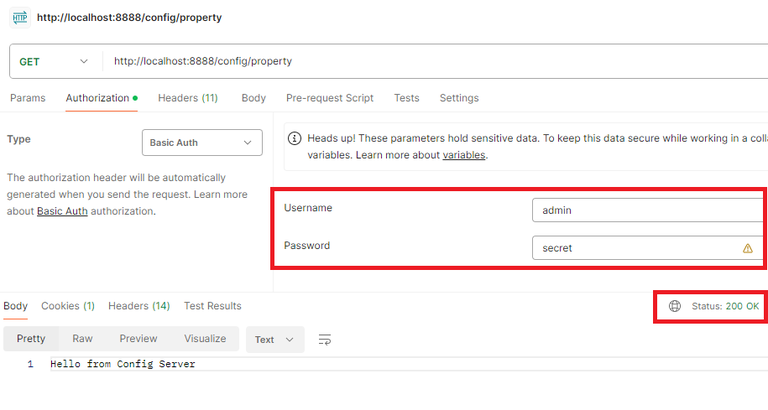This screenshot has height=410, width=768.
Task: Click the HTTP request icon beside the title
Action: [20, 17]
